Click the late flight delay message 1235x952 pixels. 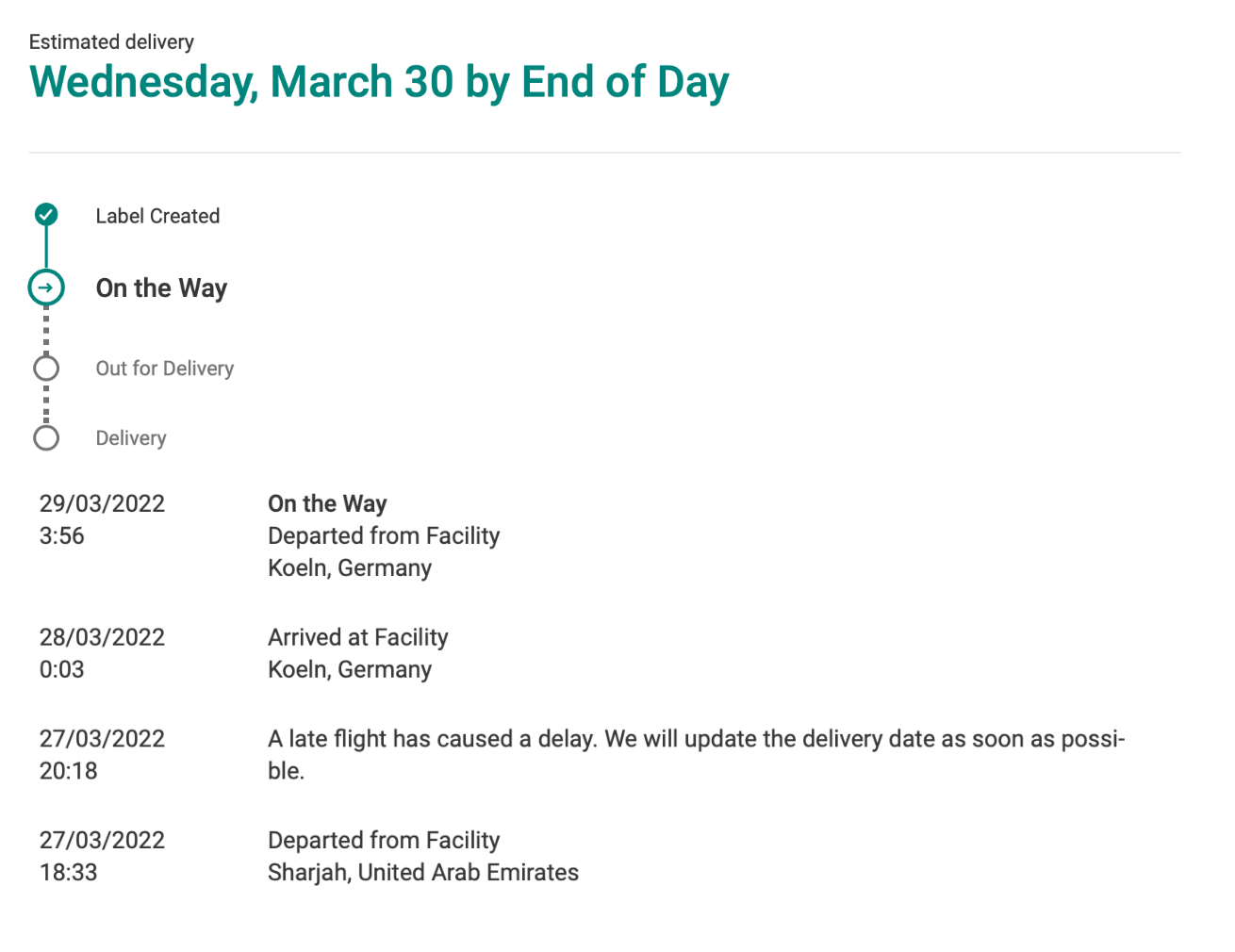click(x=697, y=754)
